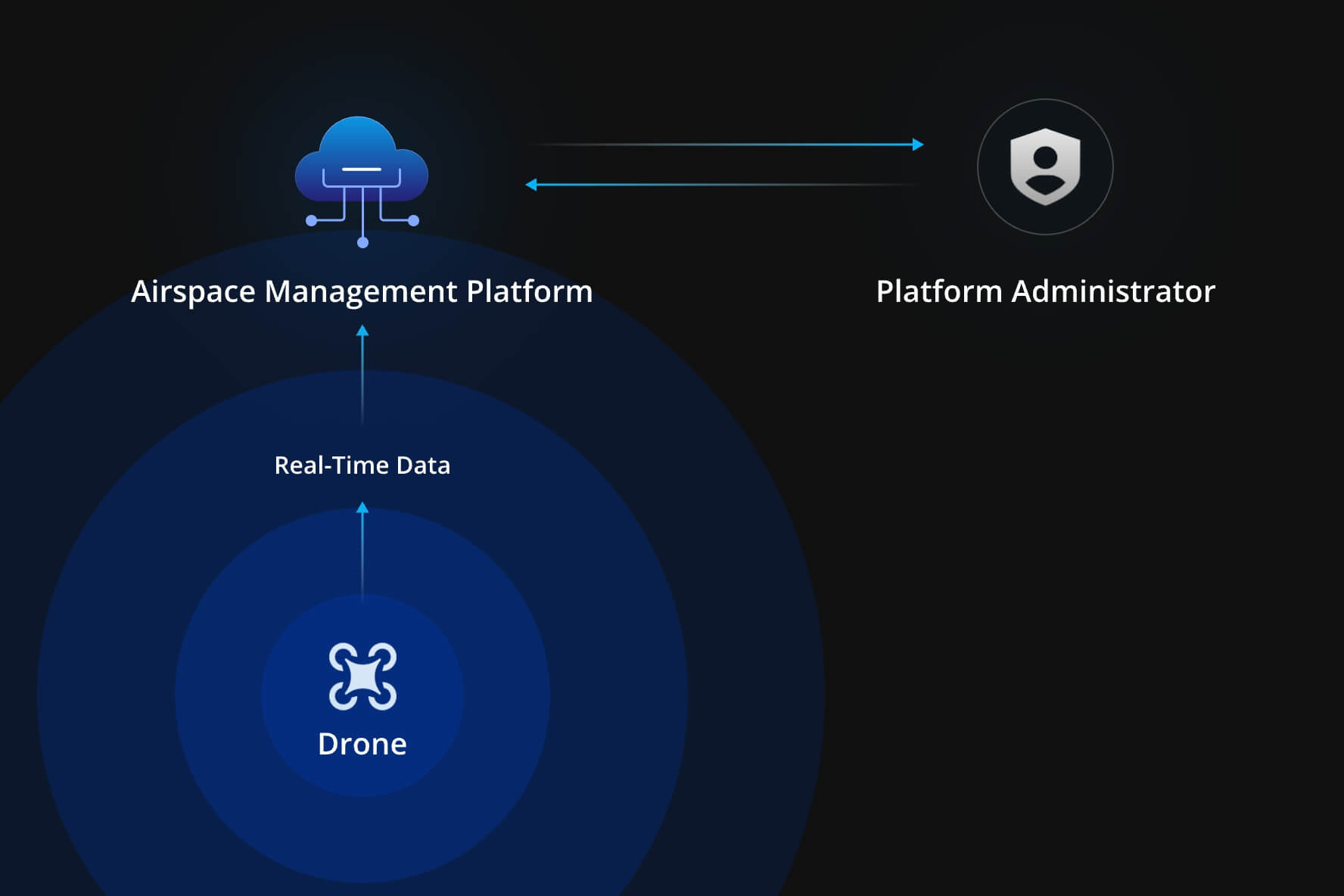Click the "Drone" label text
The height and width of the screenshot is (896, 1344).
362,744
